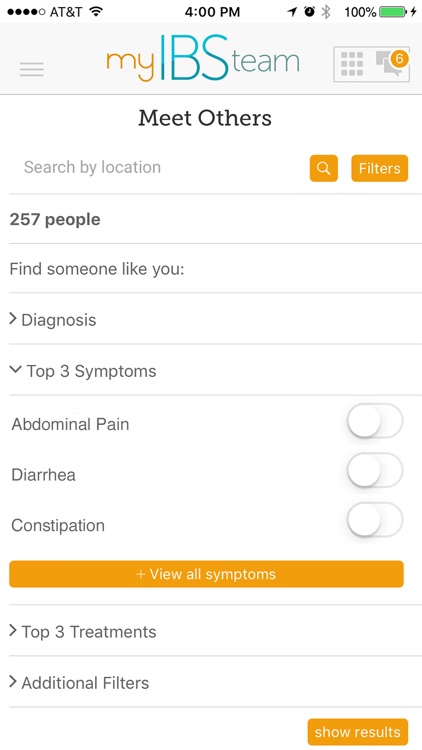
Task: Tap the Filters button
Action: point(379,168)
